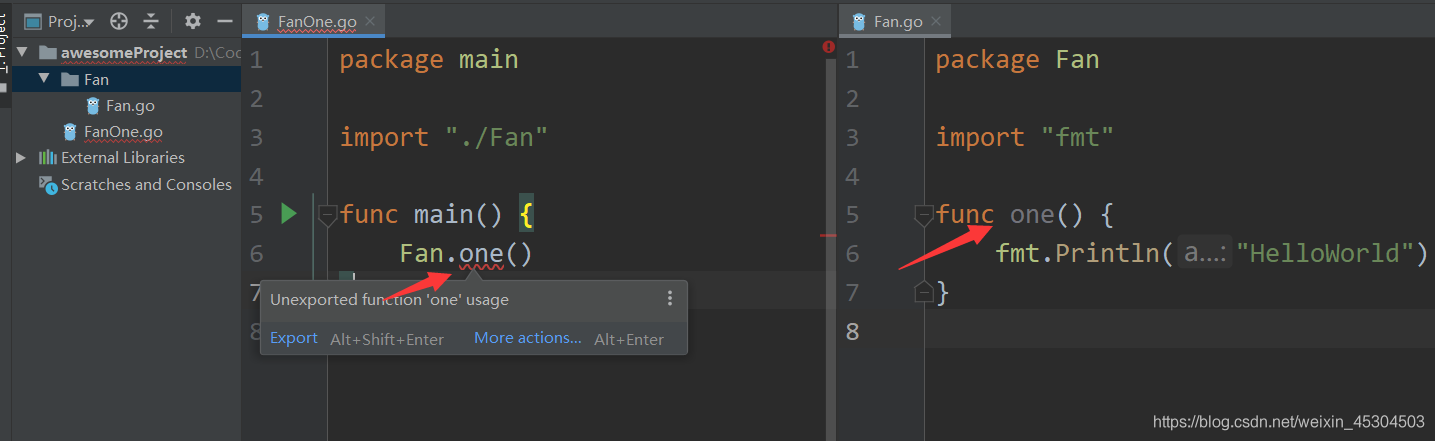Click the red error indicator in FanOne.go editor

click(829, 47)
